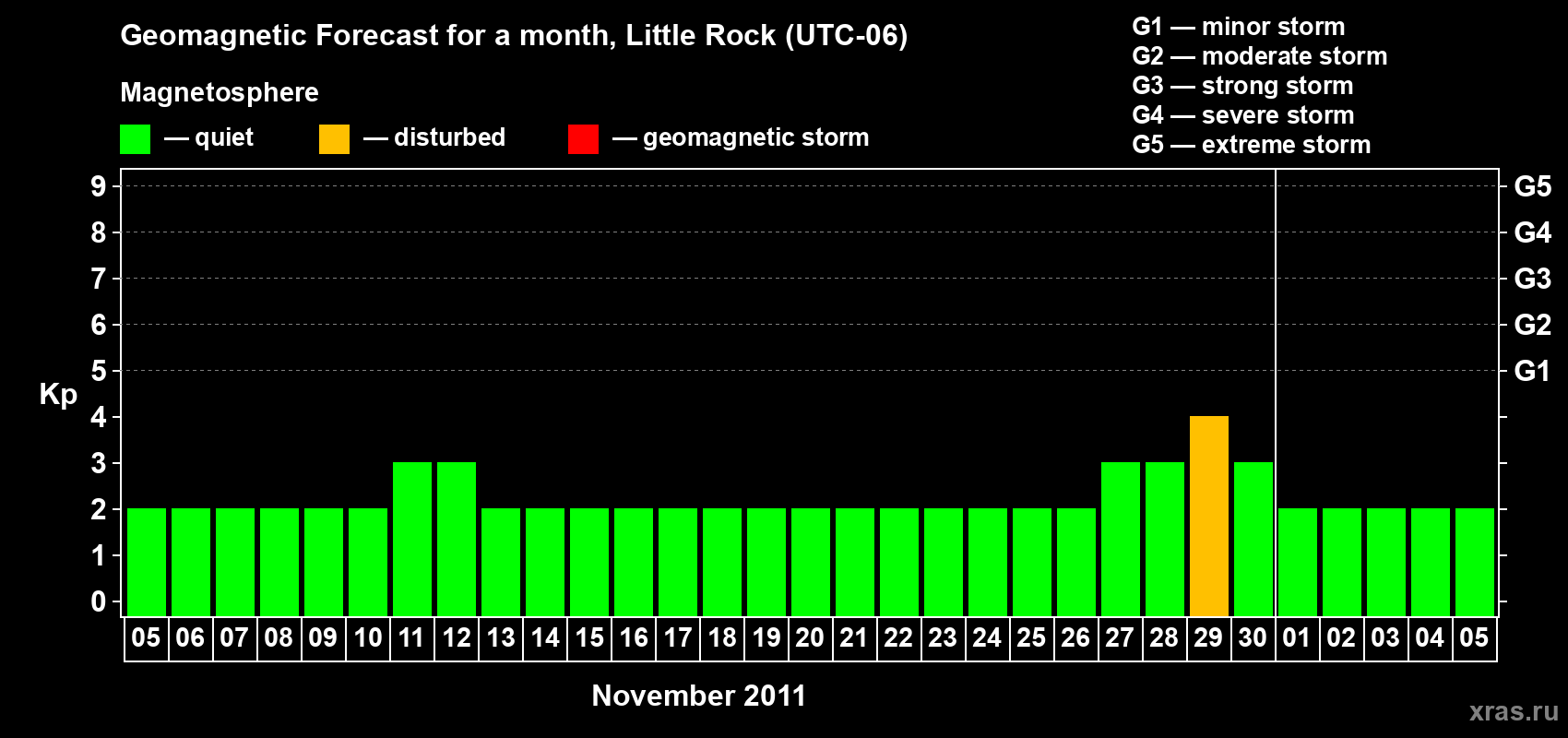Click the chart title 'Geomagnetic Forecast for a month'
1568x738 pixels.
pyautogui.click(x=369, y=35)
